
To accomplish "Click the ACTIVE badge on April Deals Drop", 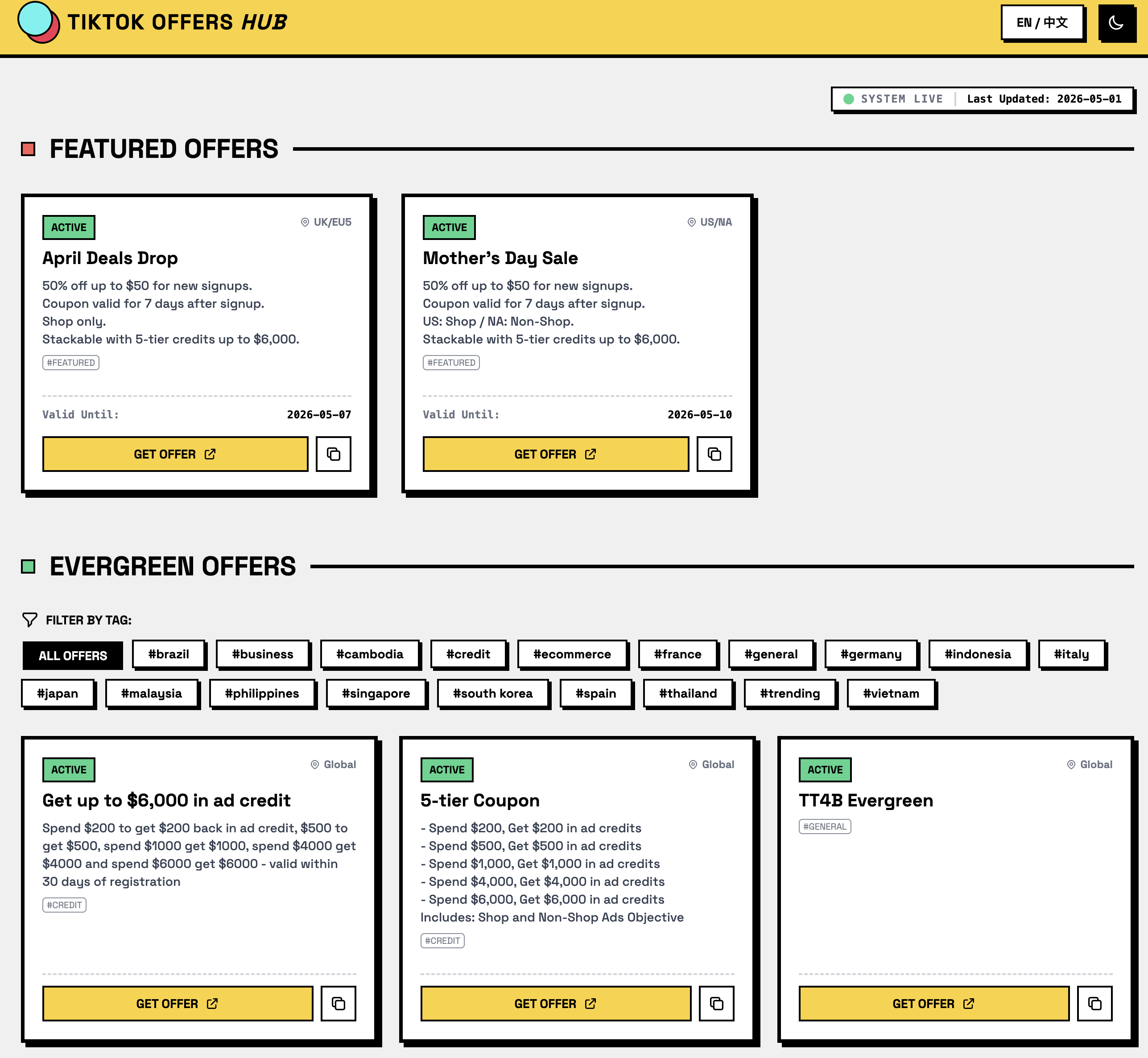I will [69, 227].
